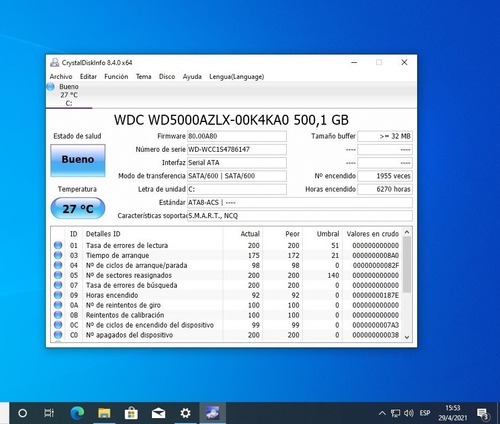Screen dimensions: 500x424
Task: Click the Estándar field ATA8-ACS
Action: 300,202
